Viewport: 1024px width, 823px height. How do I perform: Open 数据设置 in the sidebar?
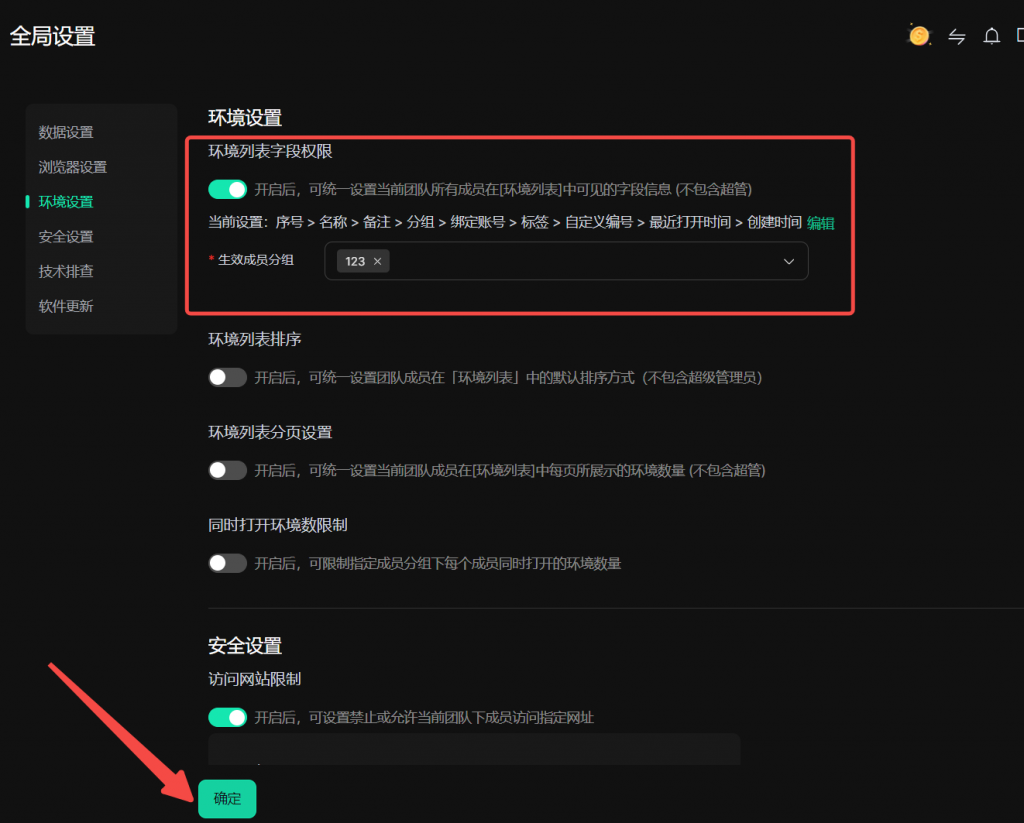66,133
